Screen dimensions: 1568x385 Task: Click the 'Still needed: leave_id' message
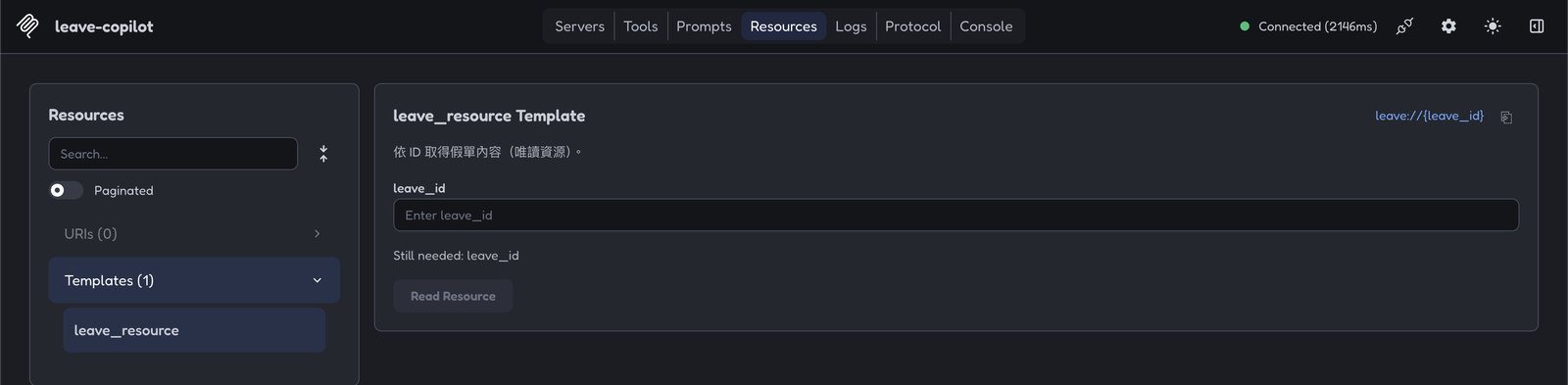pos(456,256)
